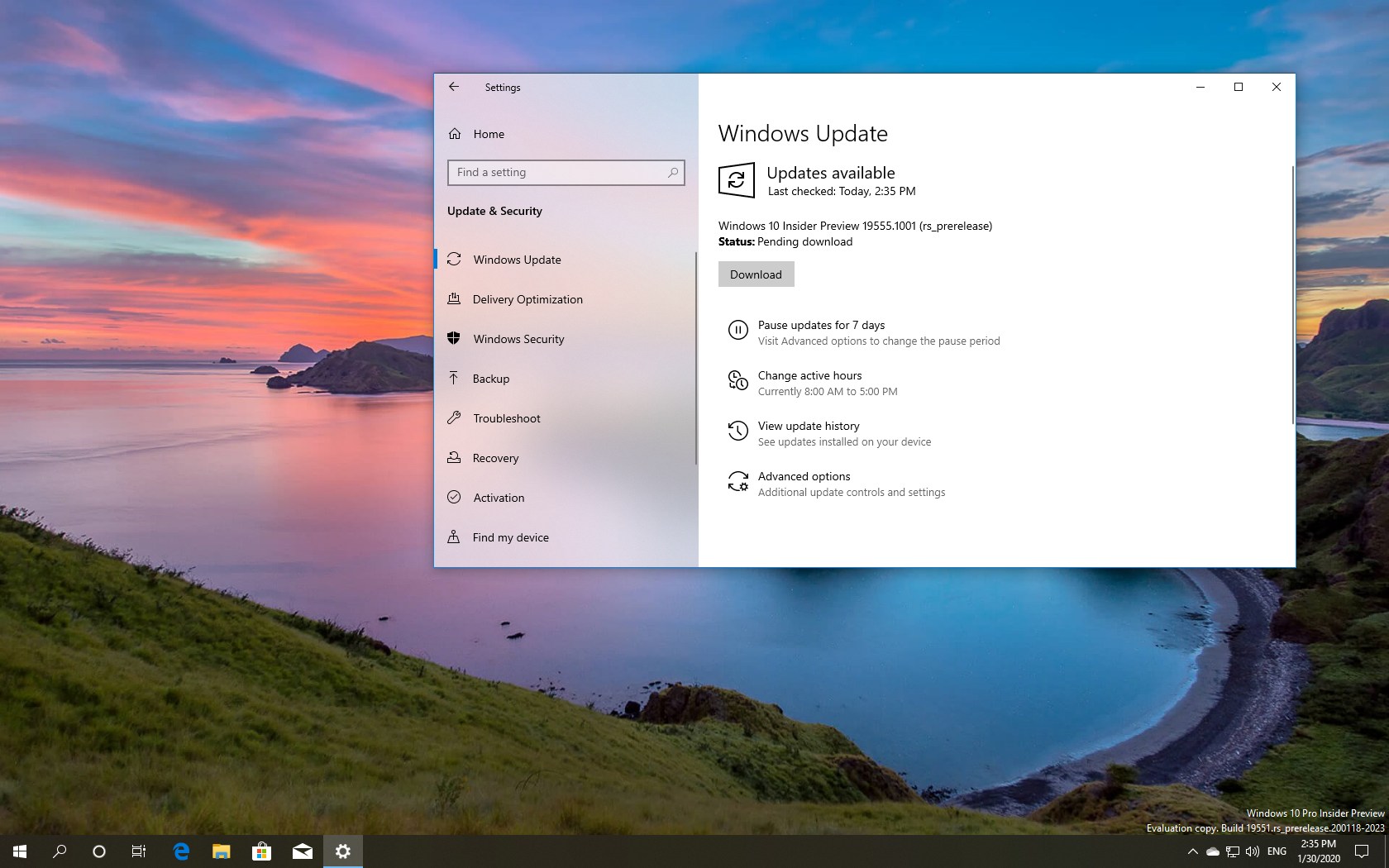
Task: Open network status tray icon
Action: (x=1233, y=851)
